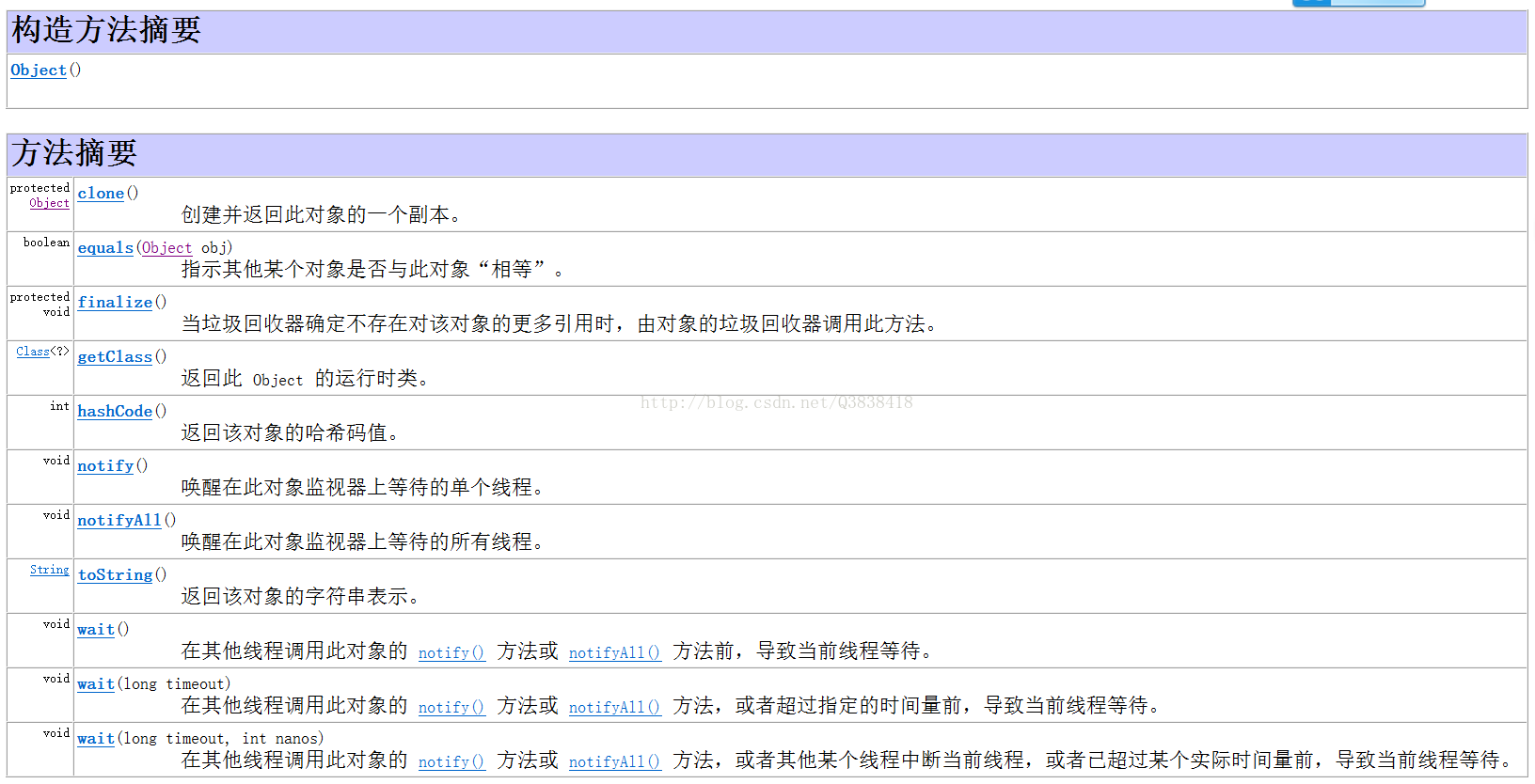
Task: Click the equals description text 指示其他某个对象
Action: 373,270
